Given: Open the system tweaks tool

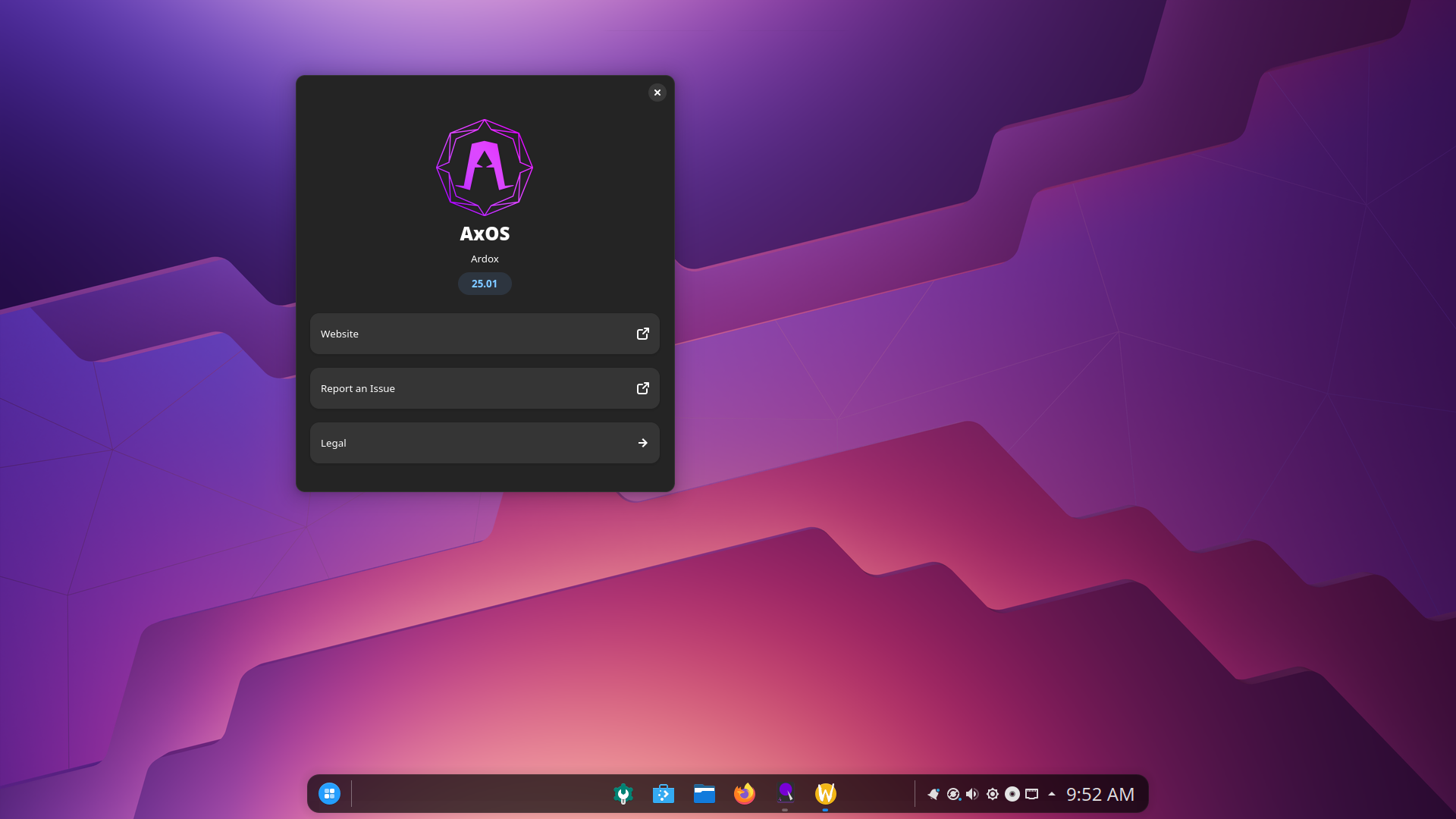Looking at the screenshot, I should point(623,794).
